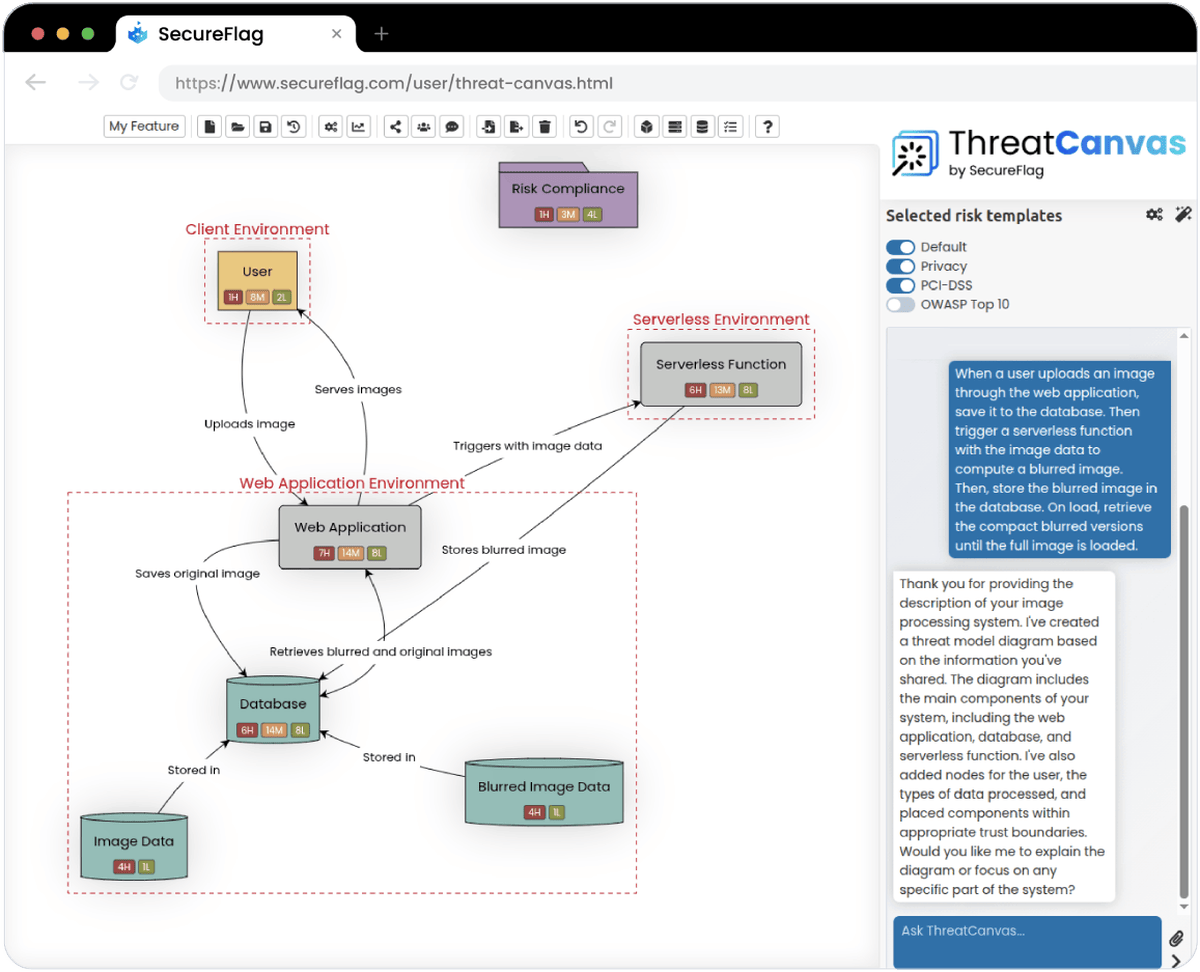Toggle the Default risk template
1200x972 pixels.
coord(901,247)
